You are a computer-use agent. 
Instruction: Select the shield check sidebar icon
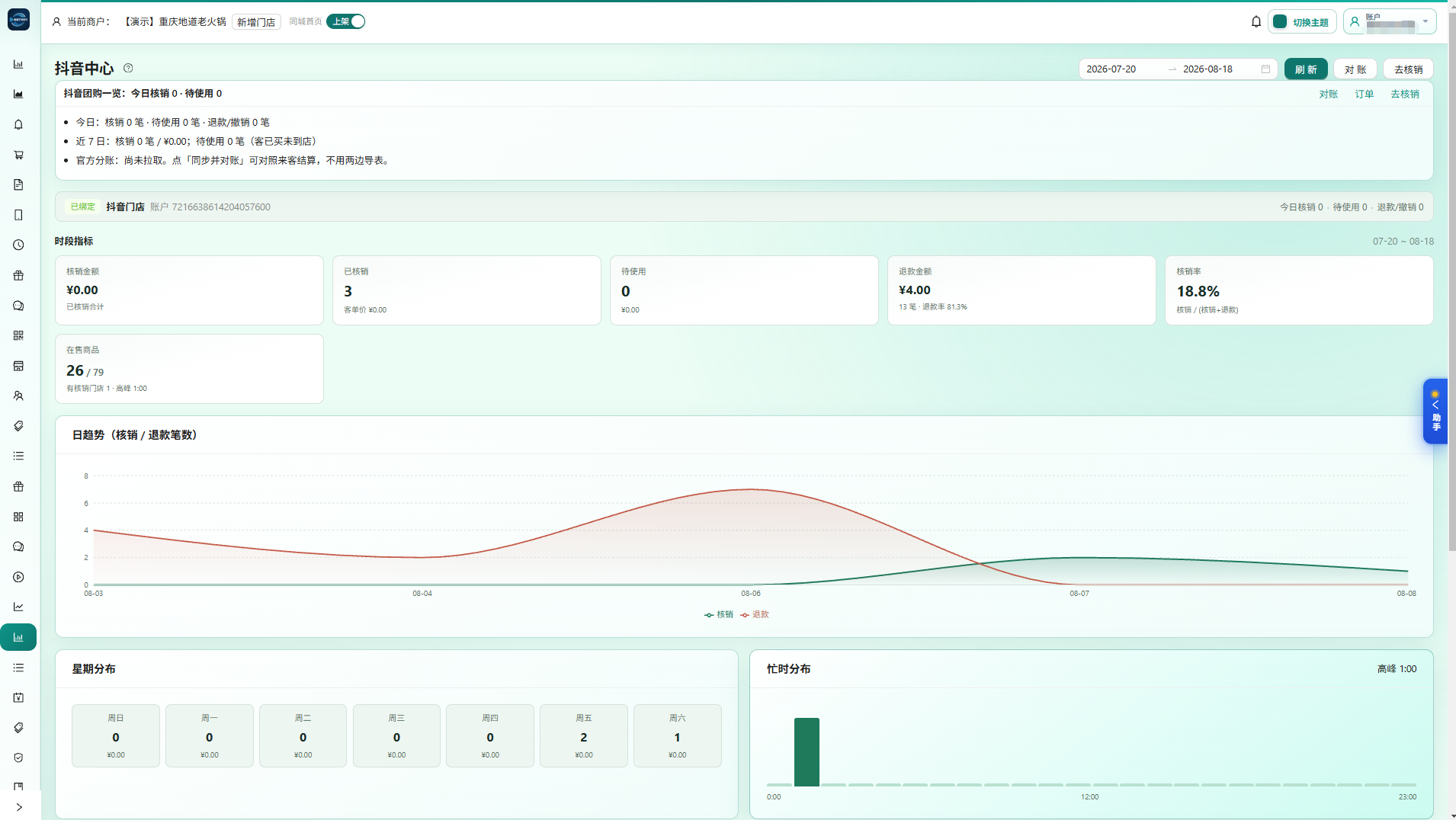pos(18,758)
